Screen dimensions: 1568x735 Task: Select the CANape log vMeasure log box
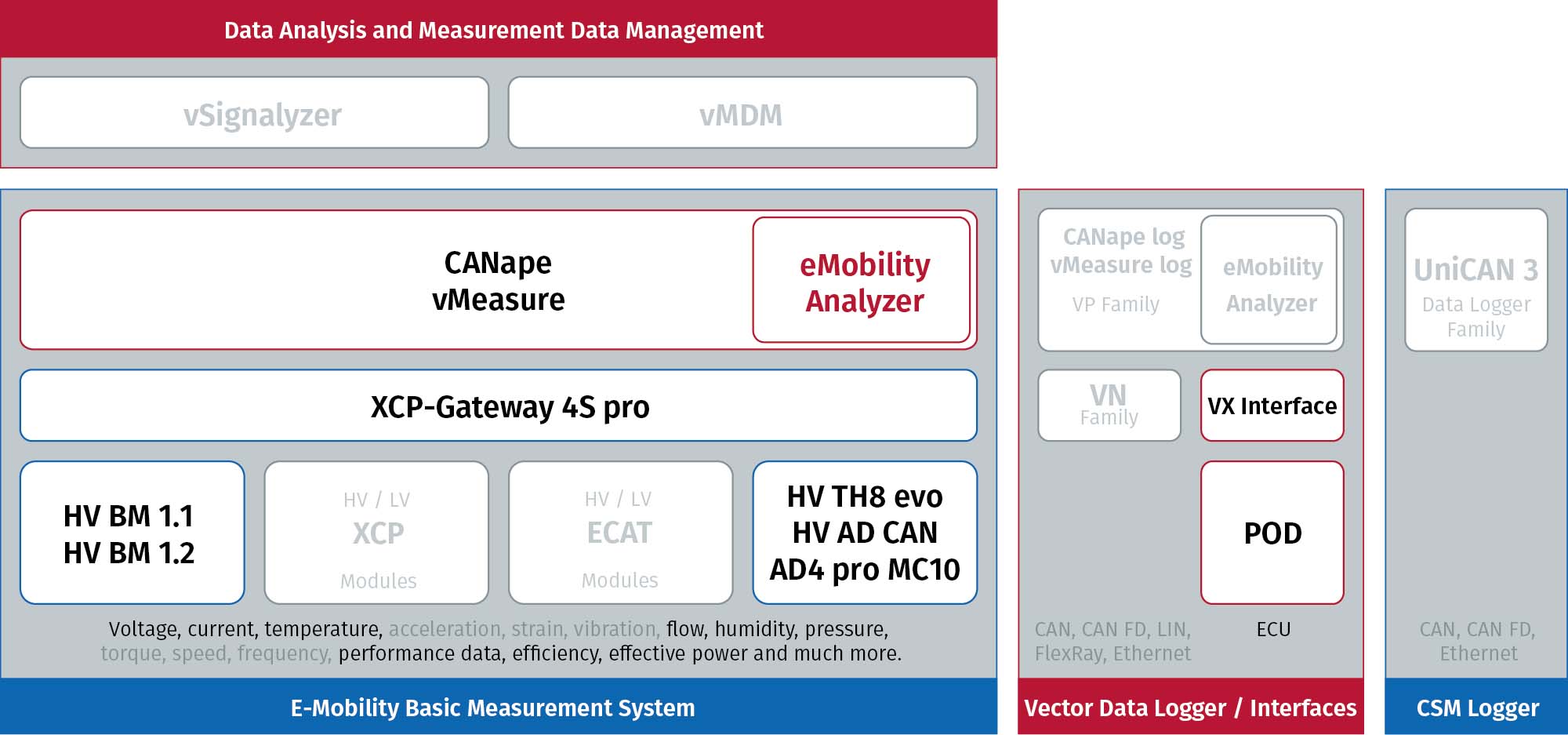pyautogui.click(x=1120, y=280)
